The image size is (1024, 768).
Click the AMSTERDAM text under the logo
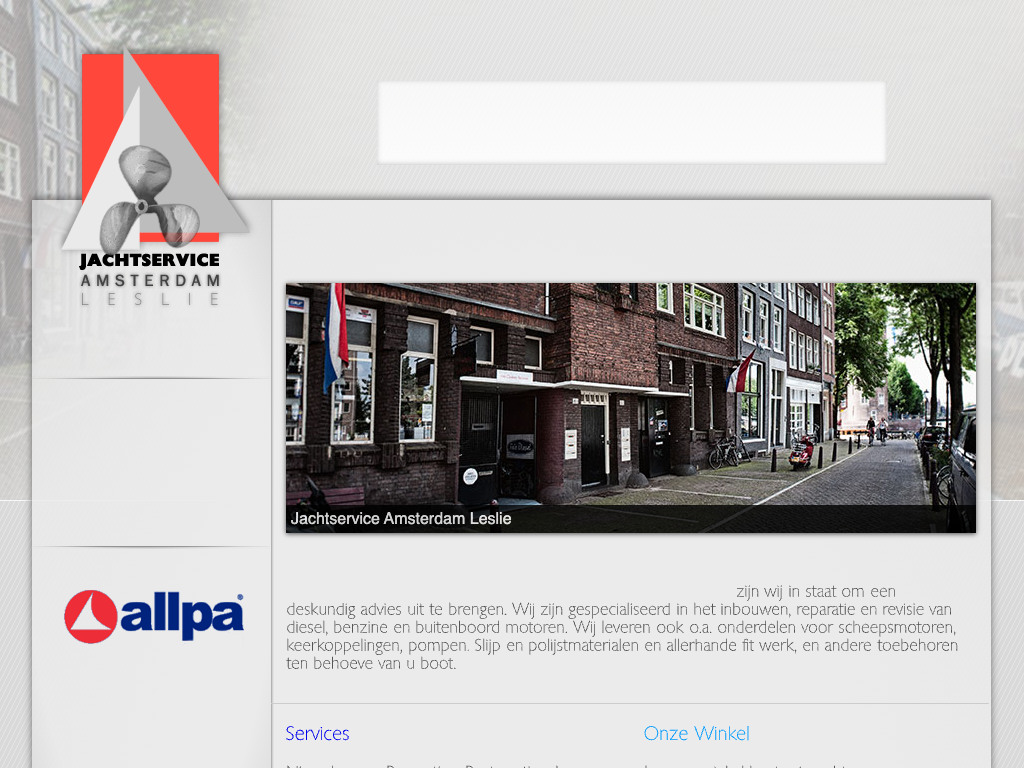(150, 280)
